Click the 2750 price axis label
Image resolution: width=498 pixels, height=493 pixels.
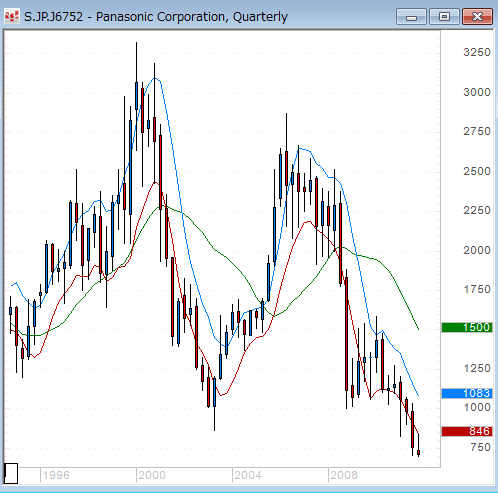[477, 131]
